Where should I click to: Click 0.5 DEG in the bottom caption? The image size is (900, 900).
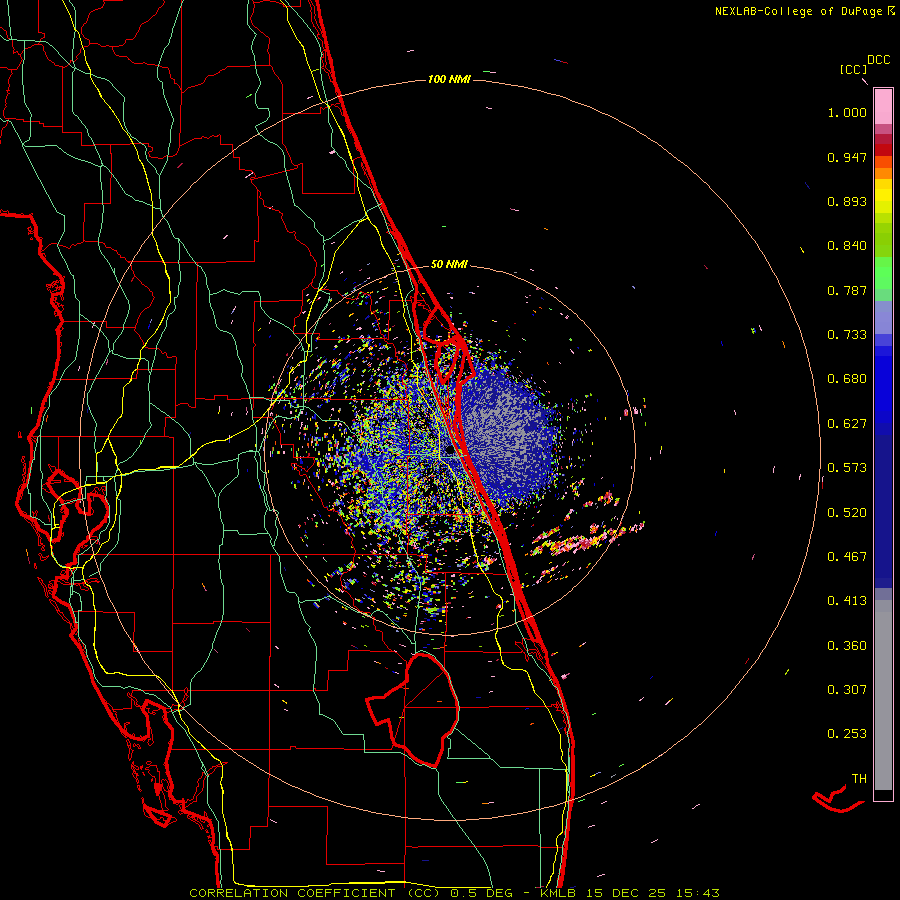(483, 893)
